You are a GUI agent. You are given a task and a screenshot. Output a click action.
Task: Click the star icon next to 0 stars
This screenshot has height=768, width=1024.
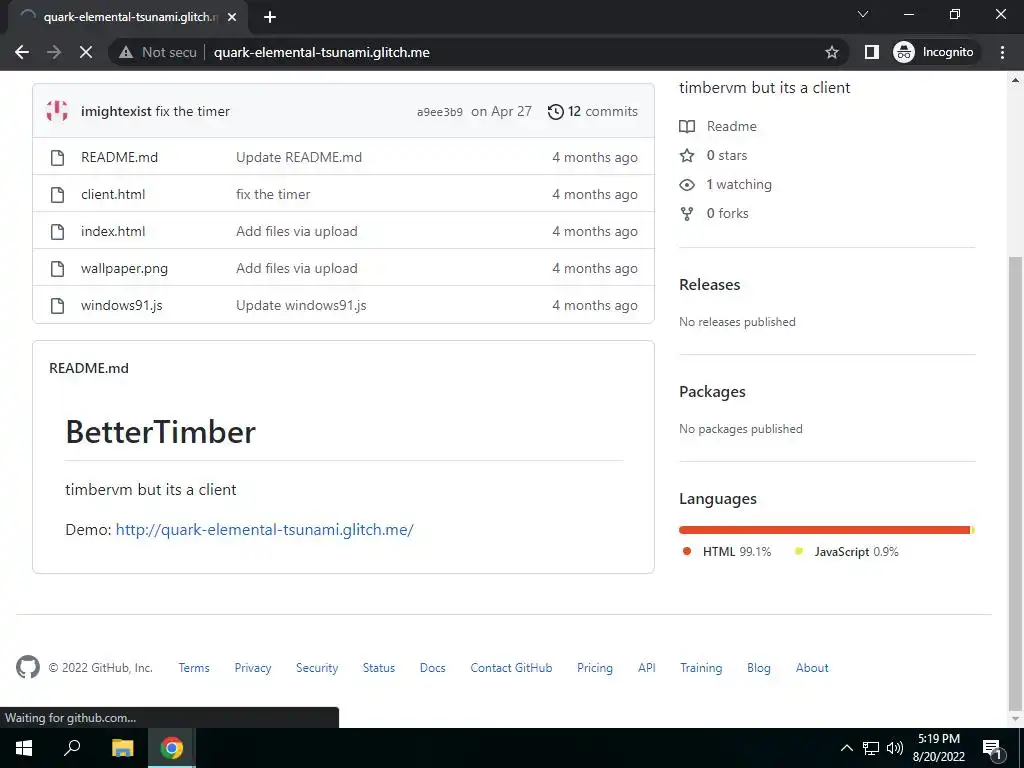687,155
